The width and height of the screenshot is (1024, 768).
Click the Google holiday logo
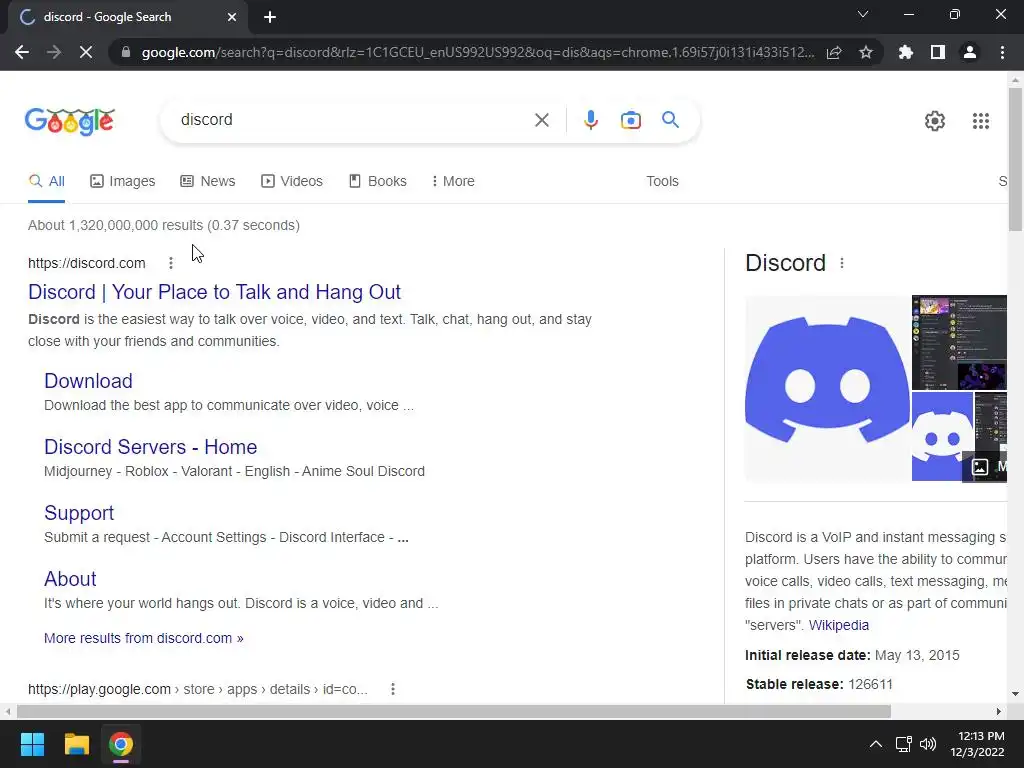[x=70, y=121]
